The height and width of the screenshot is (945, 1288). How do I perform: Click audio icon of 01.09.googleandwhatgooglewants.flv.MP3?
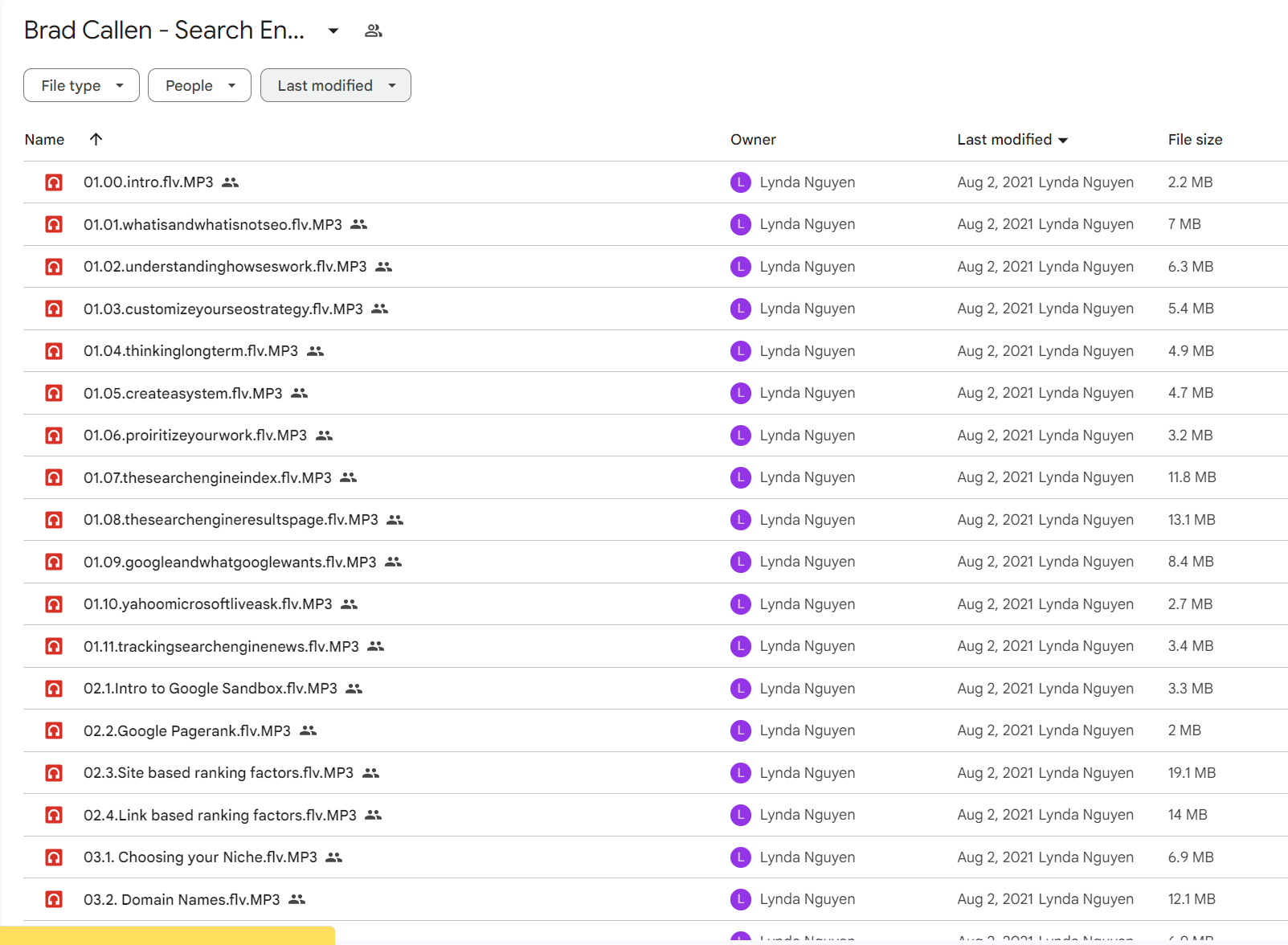(54, 562)
